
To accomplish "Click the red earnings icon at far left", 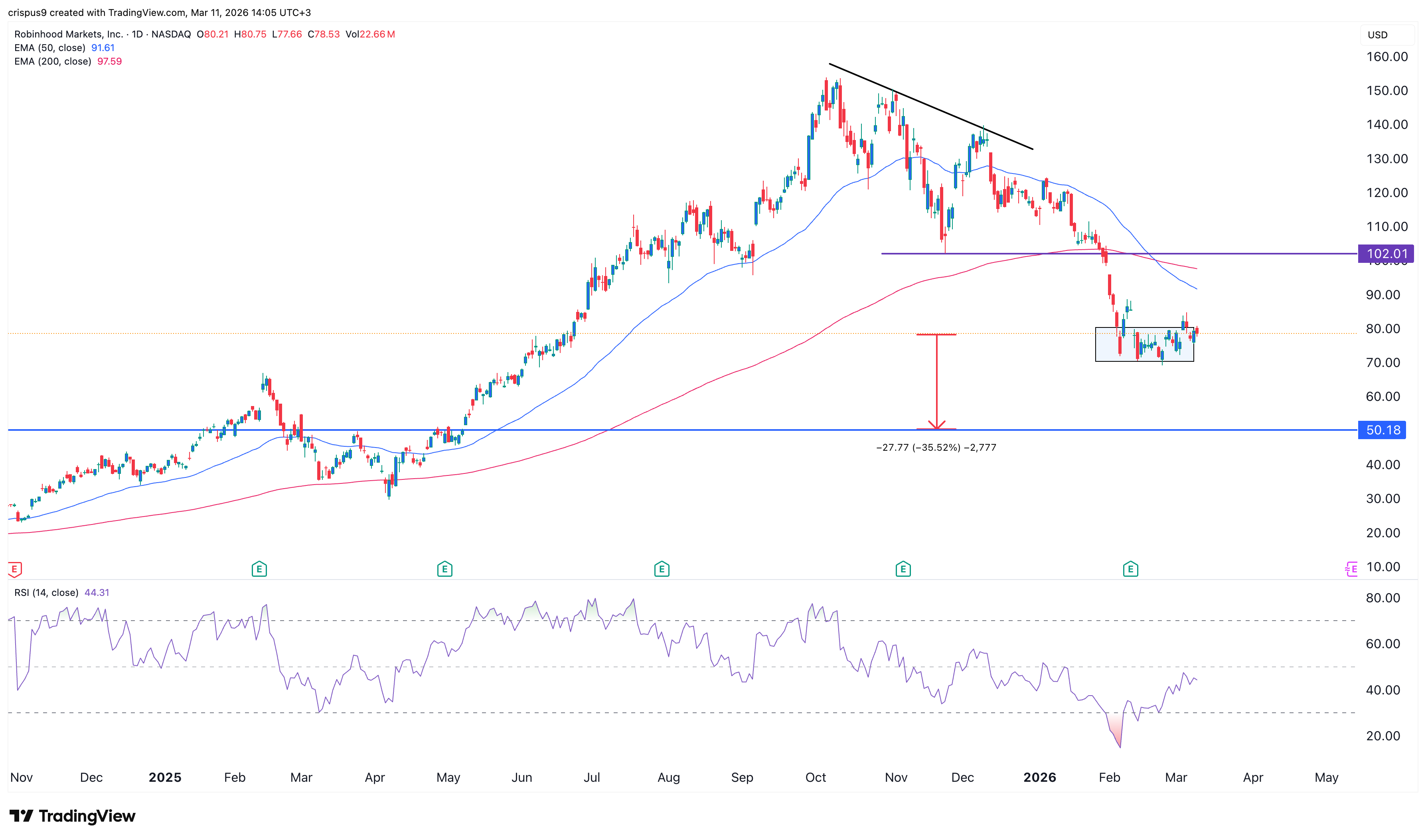I will pos(15,569).
